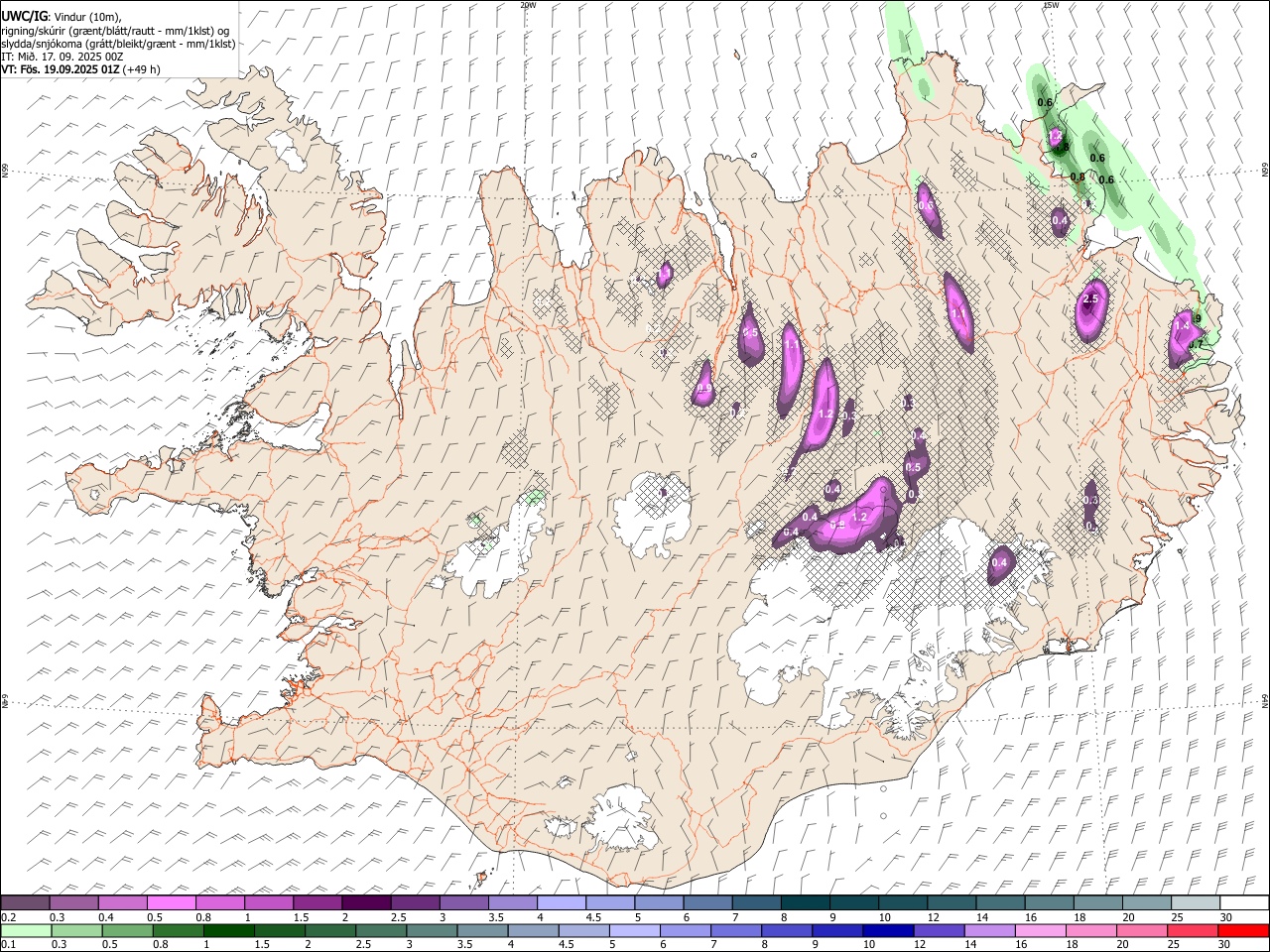Click the 15W longitude label
Image resolution: width=1270 pixels, height=952 pixels.
(x=1050, y=5)
